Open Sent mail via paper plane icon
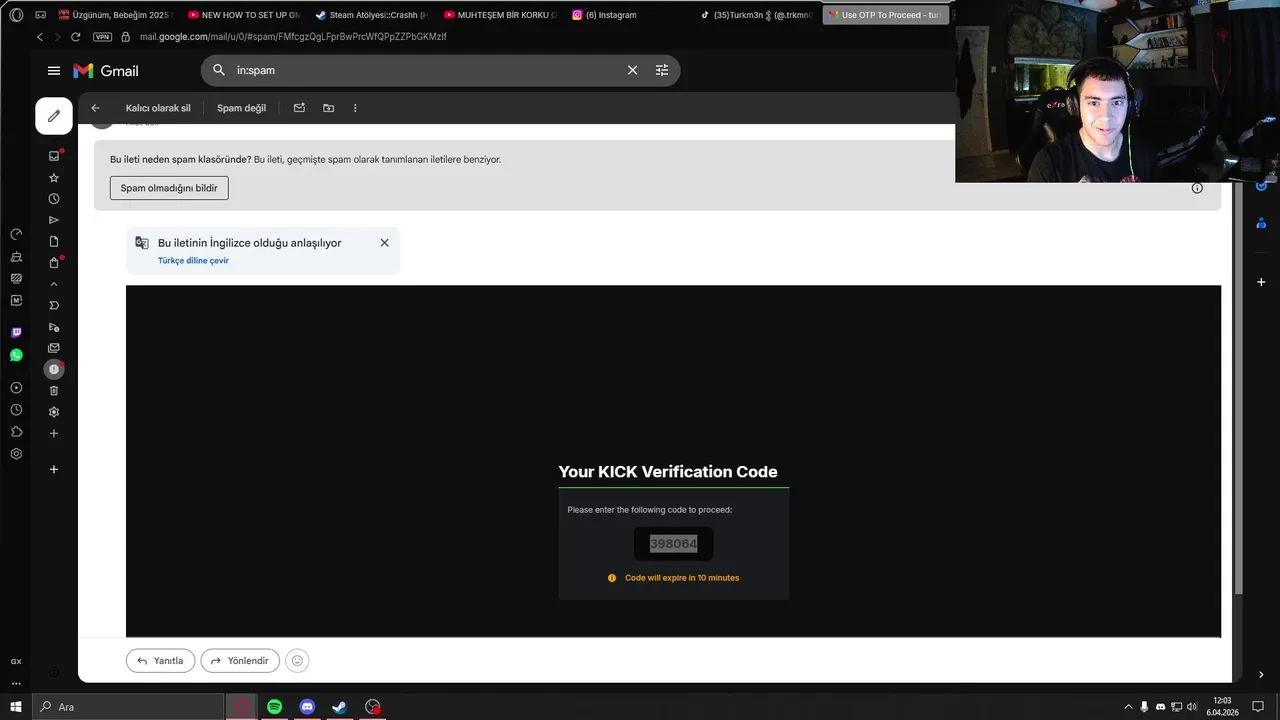The height and width of the screenshot is (720, 1280). [54, 220]
